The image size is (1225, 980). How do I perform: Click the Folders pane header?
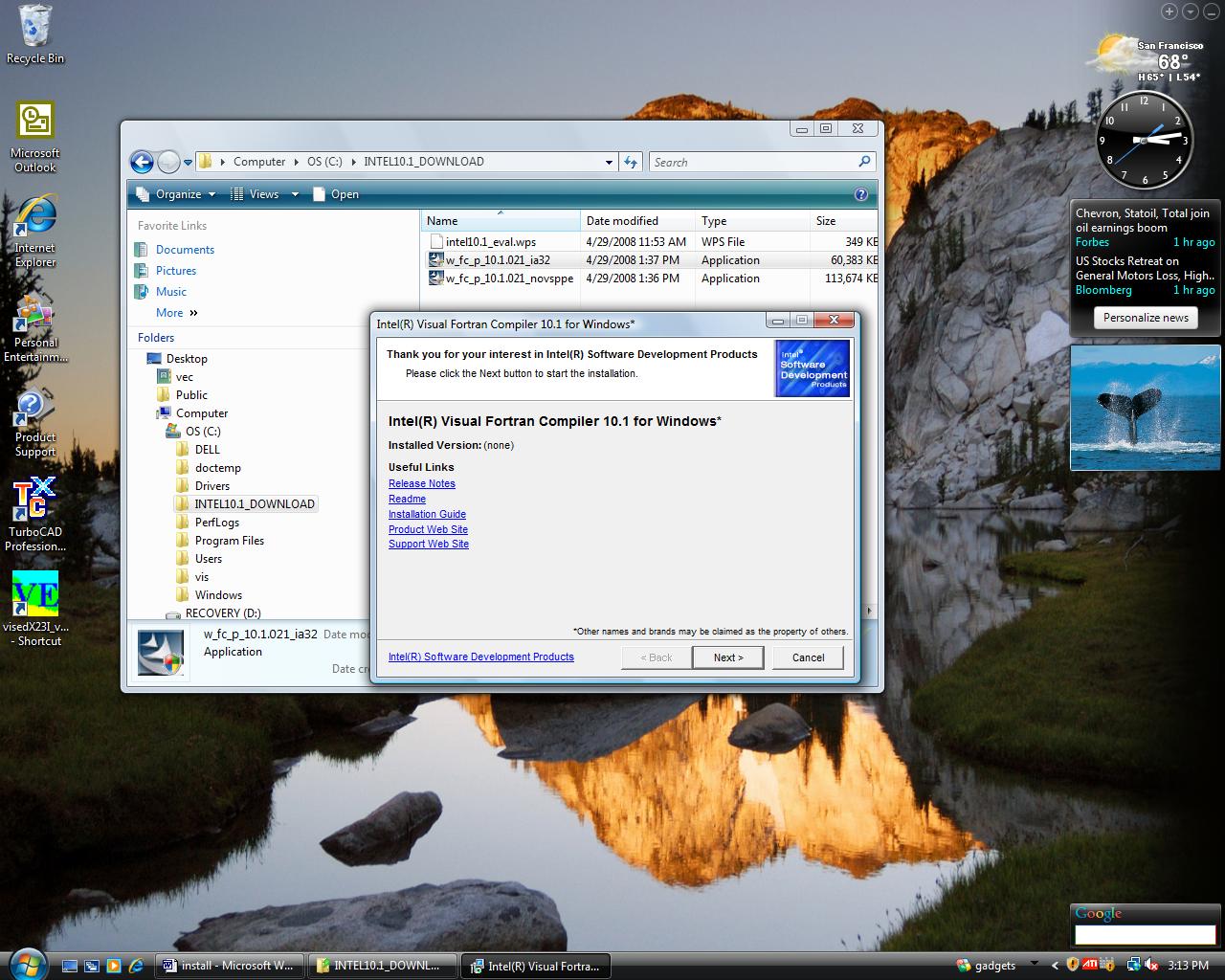156,337
